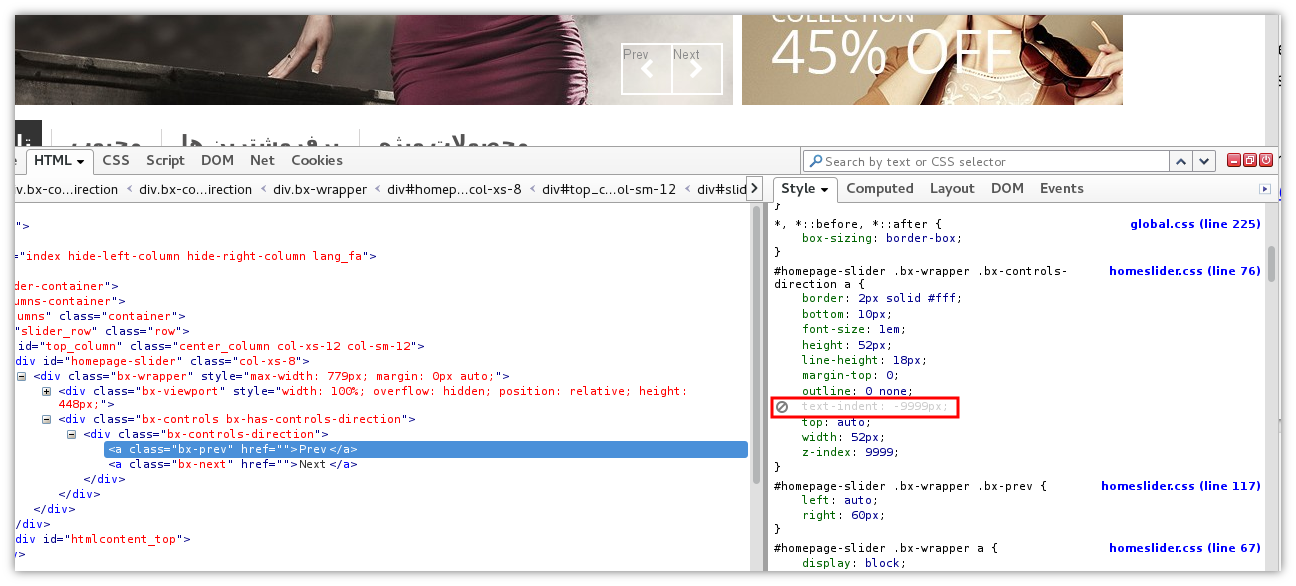Jump to previous search match arrow
Screen dimensions: 1296x586
coord(1181,161)
